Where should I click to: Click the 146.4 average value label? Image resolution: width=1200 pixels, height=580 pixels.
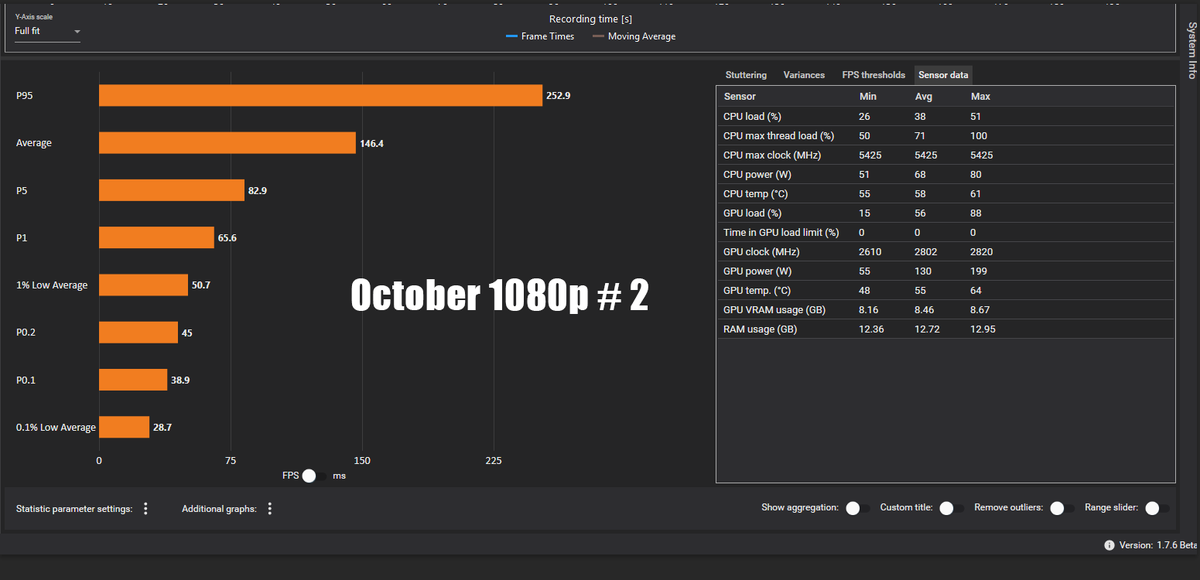tap(372, 143)
